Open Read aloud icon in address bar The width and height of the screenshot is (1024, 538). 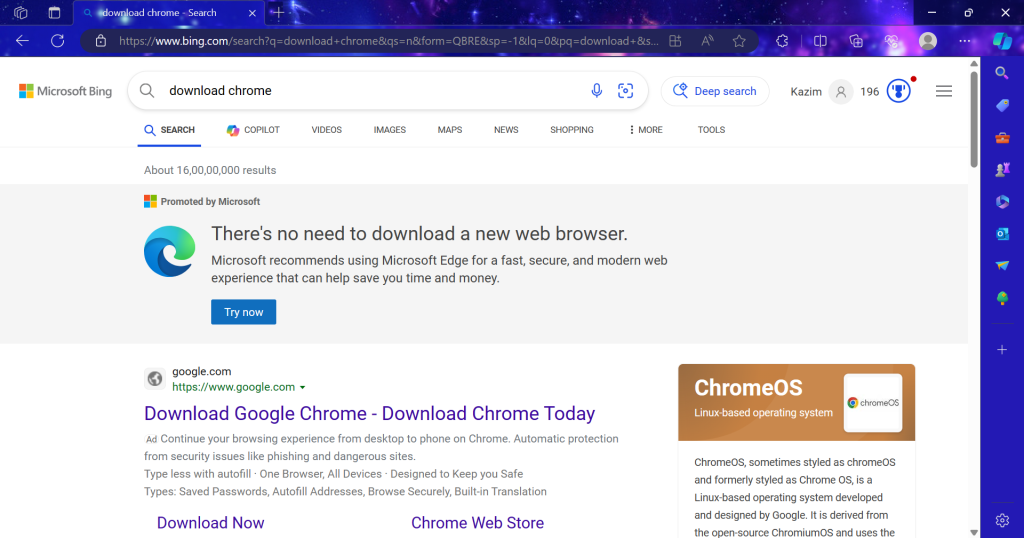(707, 41)
